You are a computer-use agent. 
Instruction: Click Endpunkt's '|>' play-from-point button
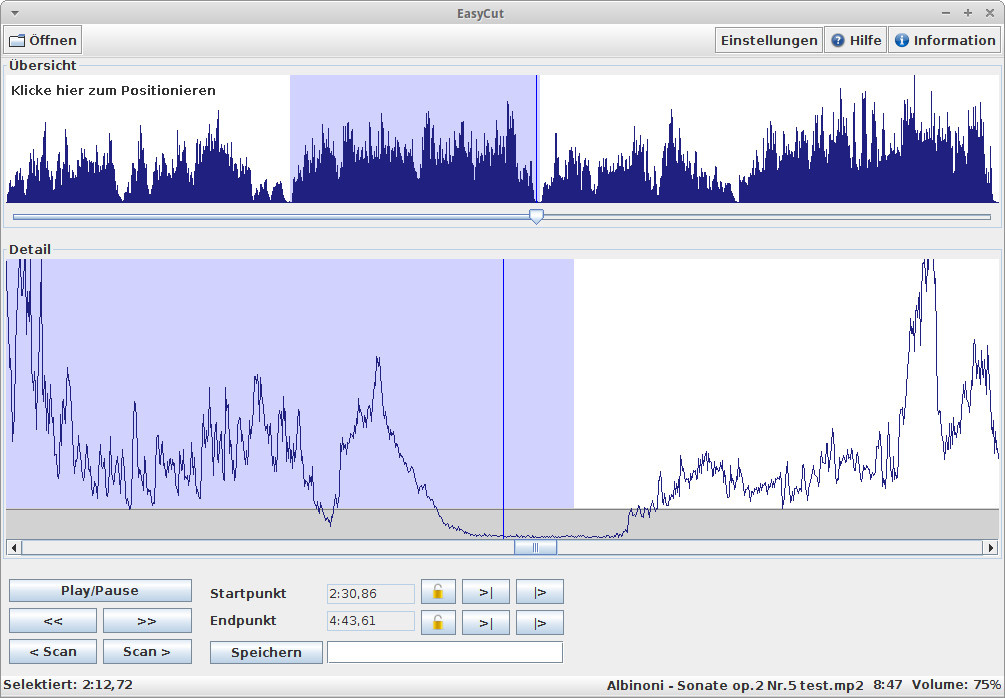[x=540, y=623]
